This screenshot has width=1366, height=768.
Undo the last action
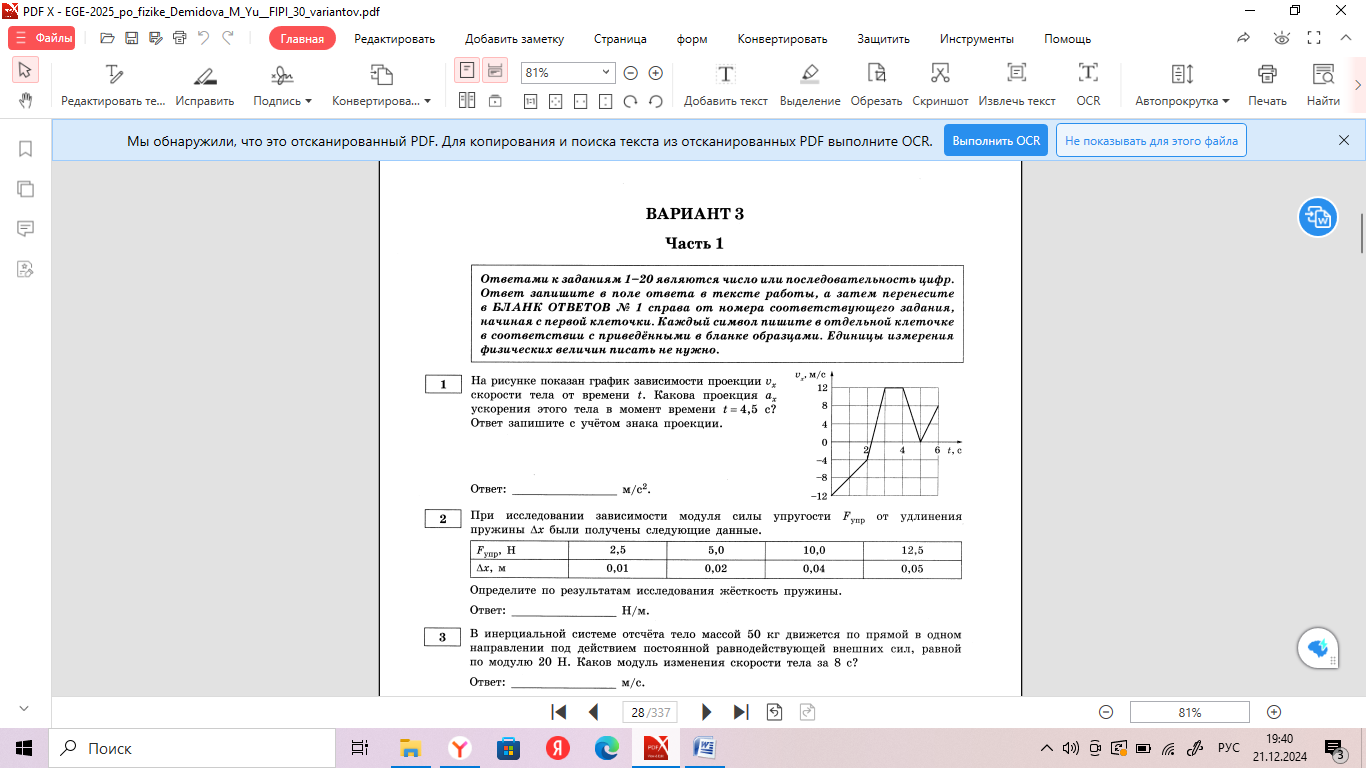click(204, 38)
